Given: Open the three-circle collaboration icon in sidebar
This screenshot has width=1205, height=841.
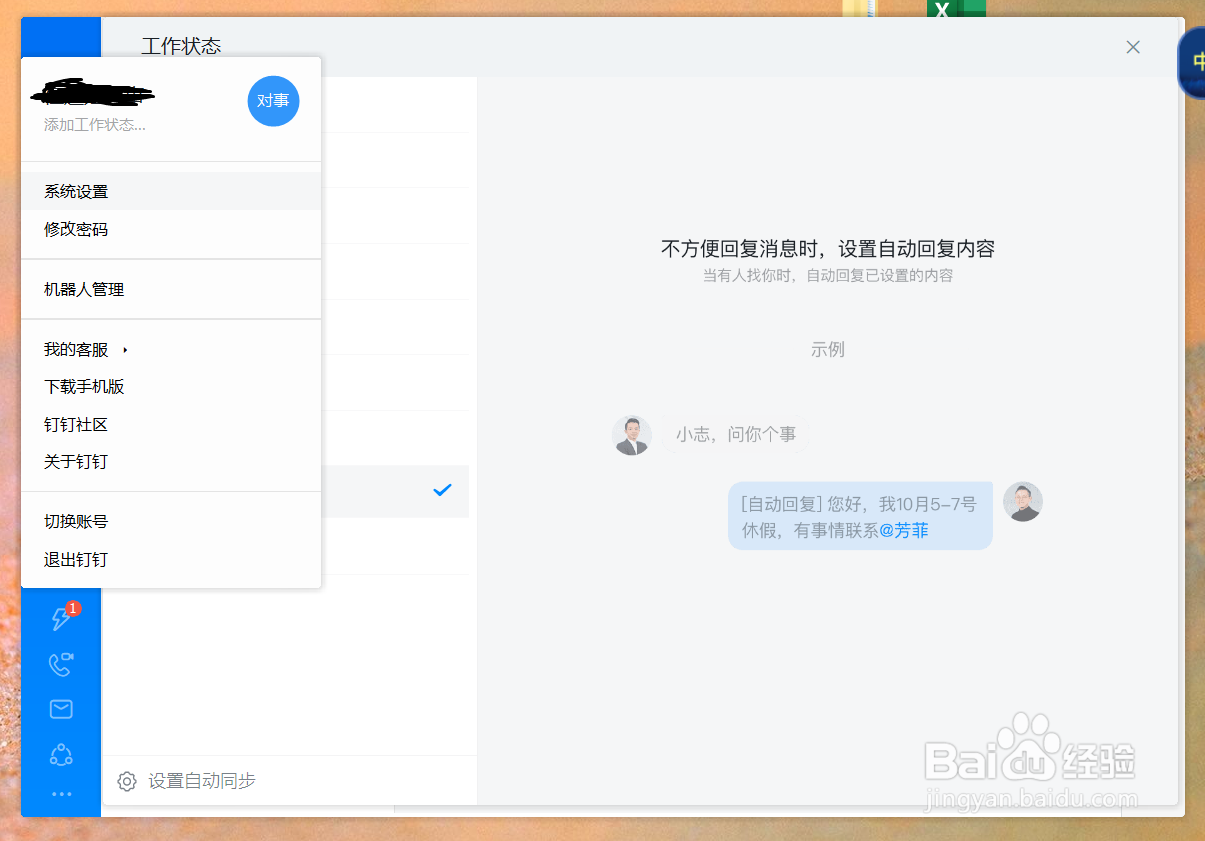Looking at the screenshot, I should pyautogui.click(x=61, y=754).
